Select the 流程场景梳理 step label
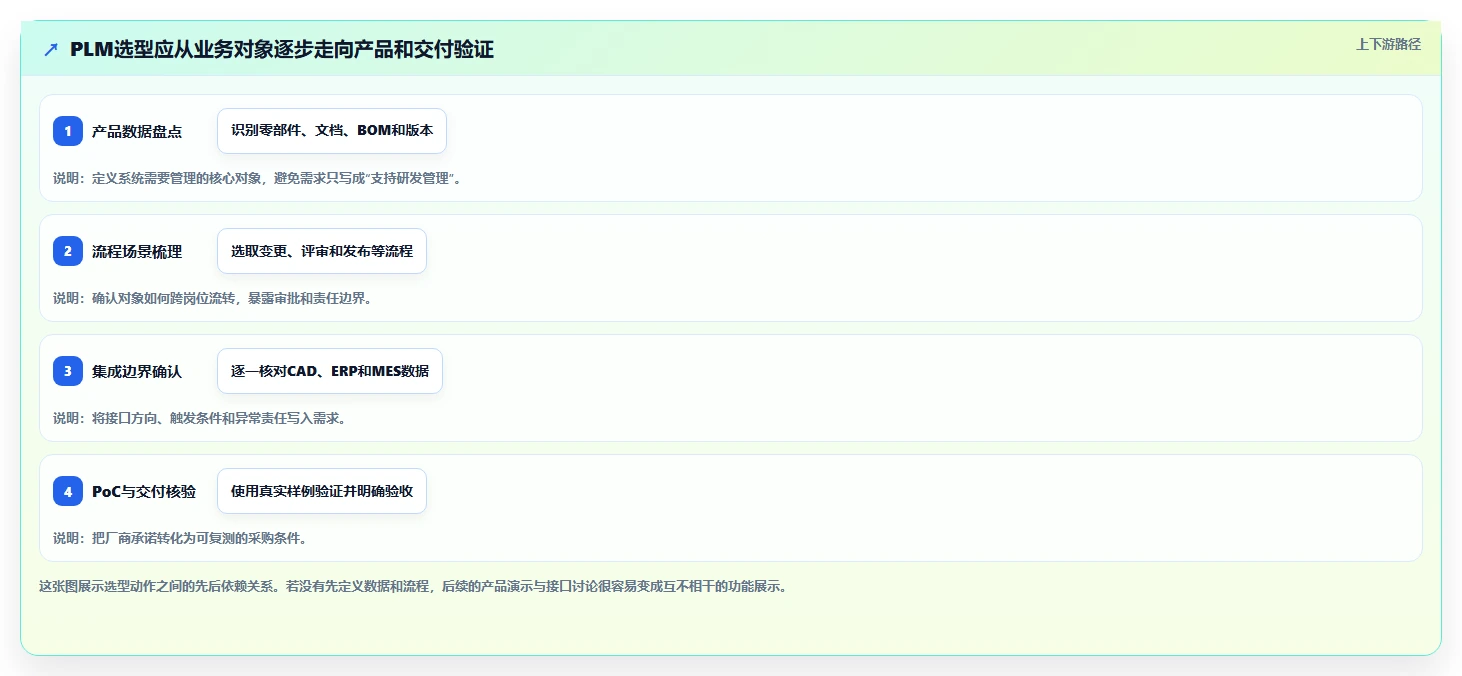This screenshot has height=676, width=1462. [137, 252]
